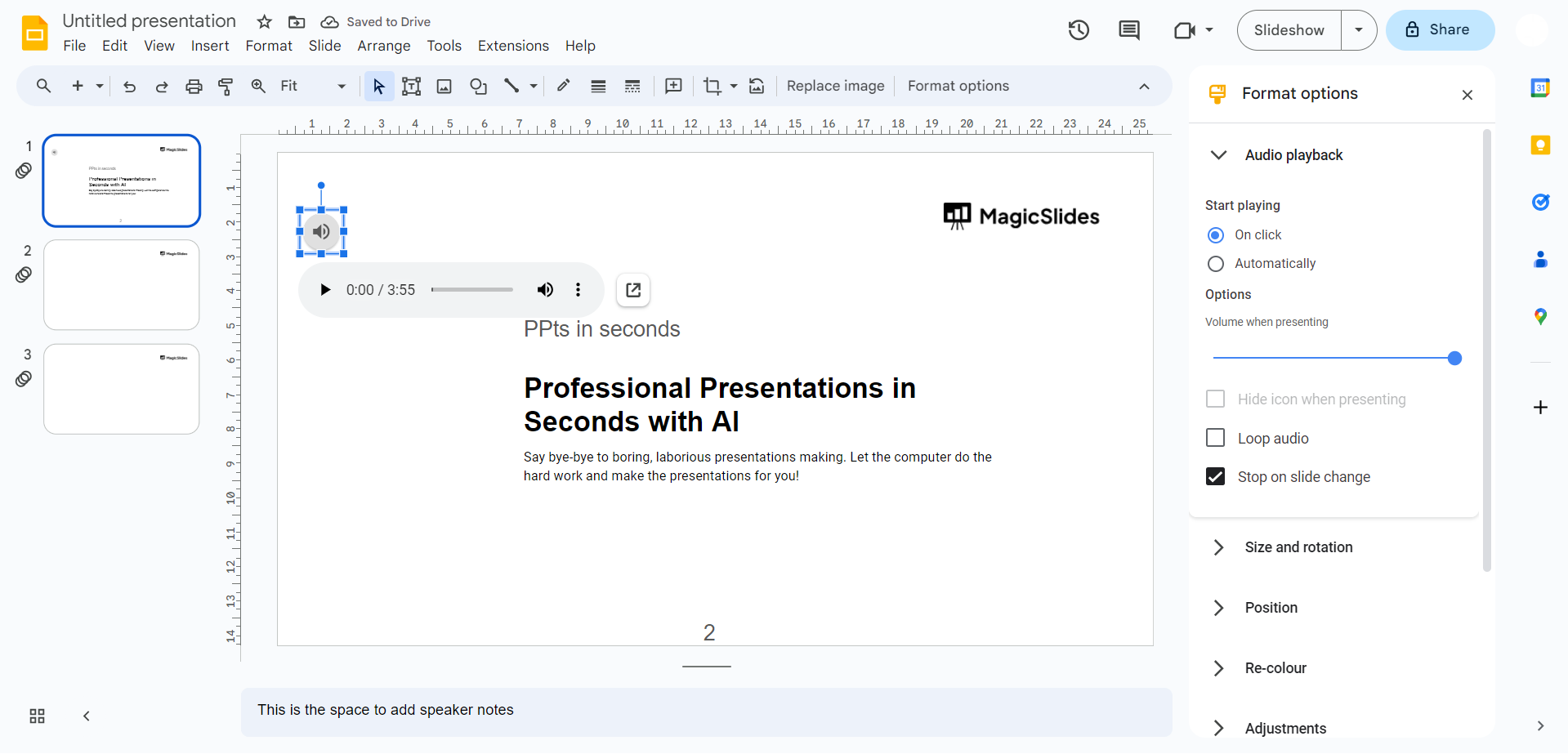Open Slideshow dropdown arrow options
This screenshot has height=754, width=1568.
coord(1359,30)
